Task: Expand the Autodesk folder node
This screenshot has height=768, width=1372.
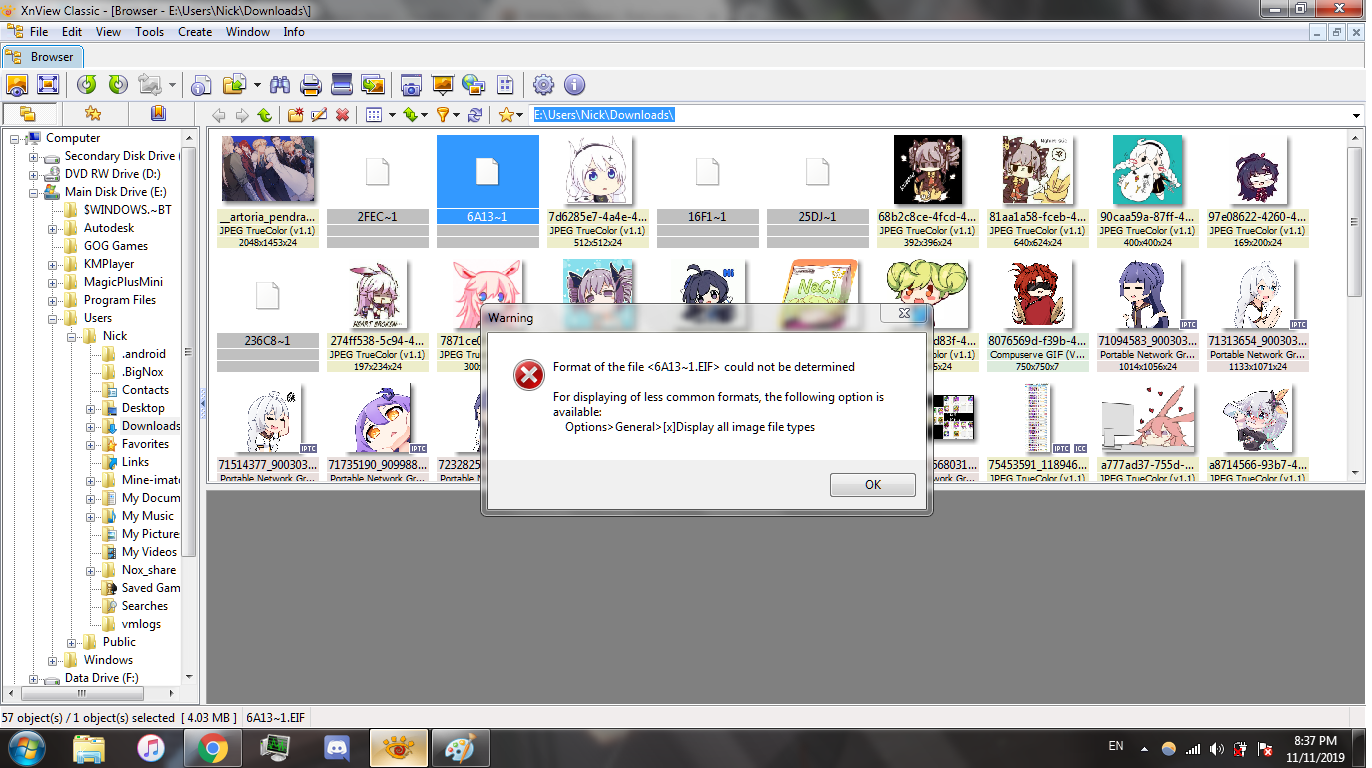Action: [x=54, y=228]
